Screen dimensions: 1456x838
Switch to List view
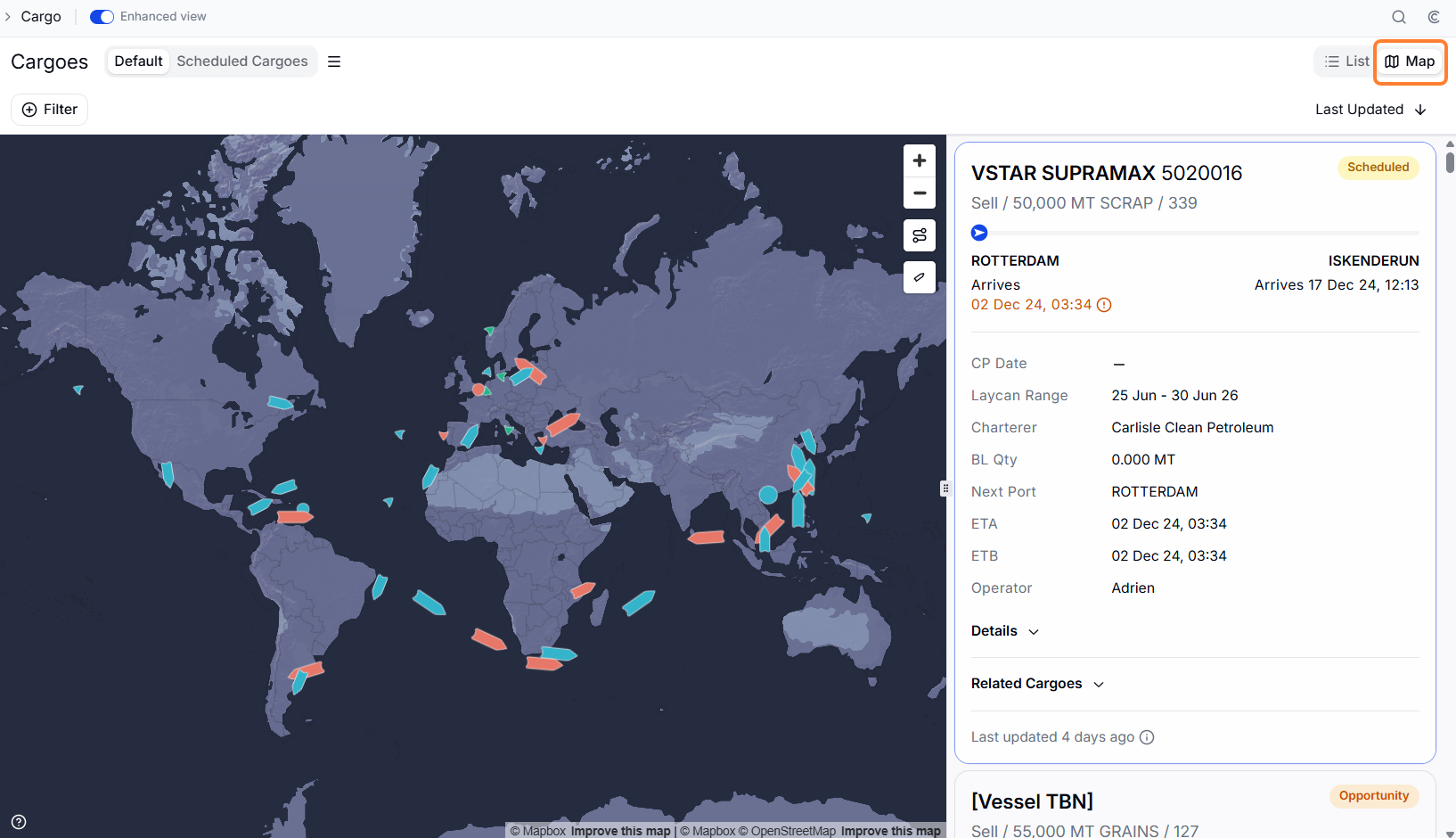click(1346, 62)
